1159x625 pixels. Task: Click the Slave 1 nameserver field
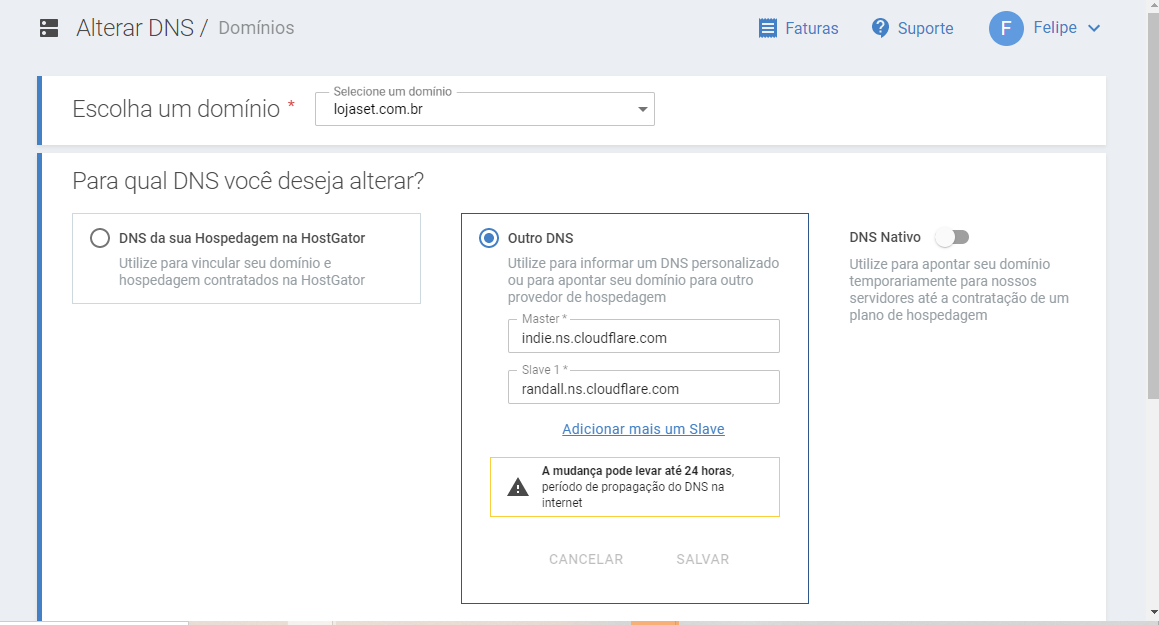[643, 389]
